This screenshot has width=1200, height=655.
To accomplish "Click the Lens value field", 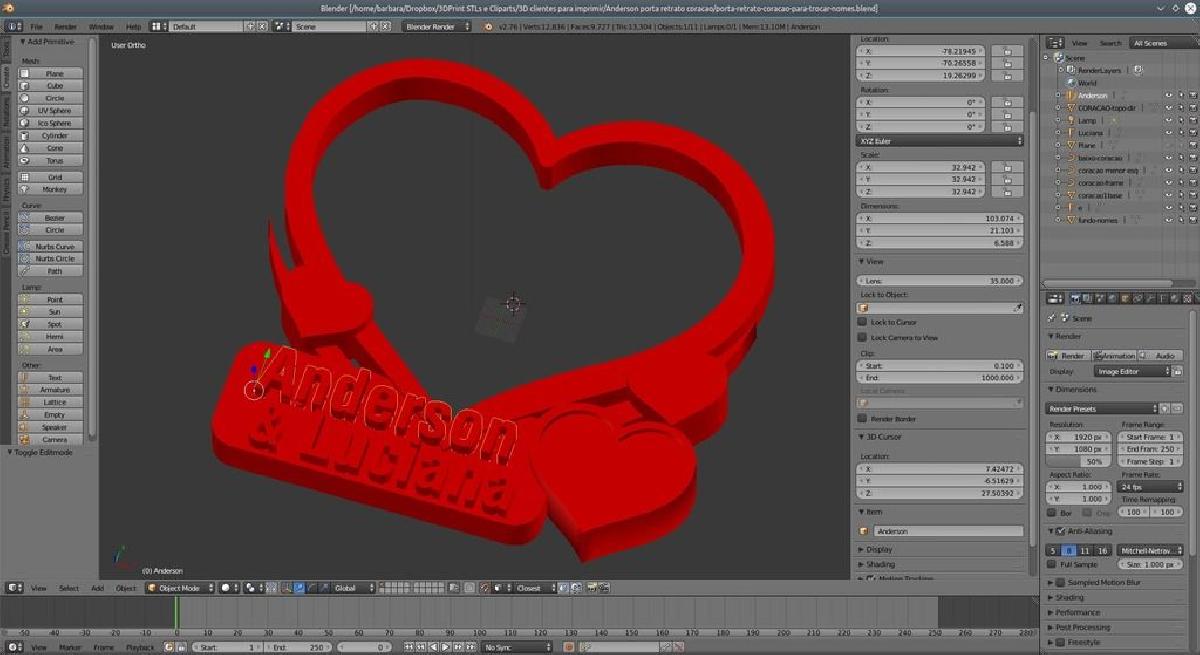I will (x=940, y=281).
